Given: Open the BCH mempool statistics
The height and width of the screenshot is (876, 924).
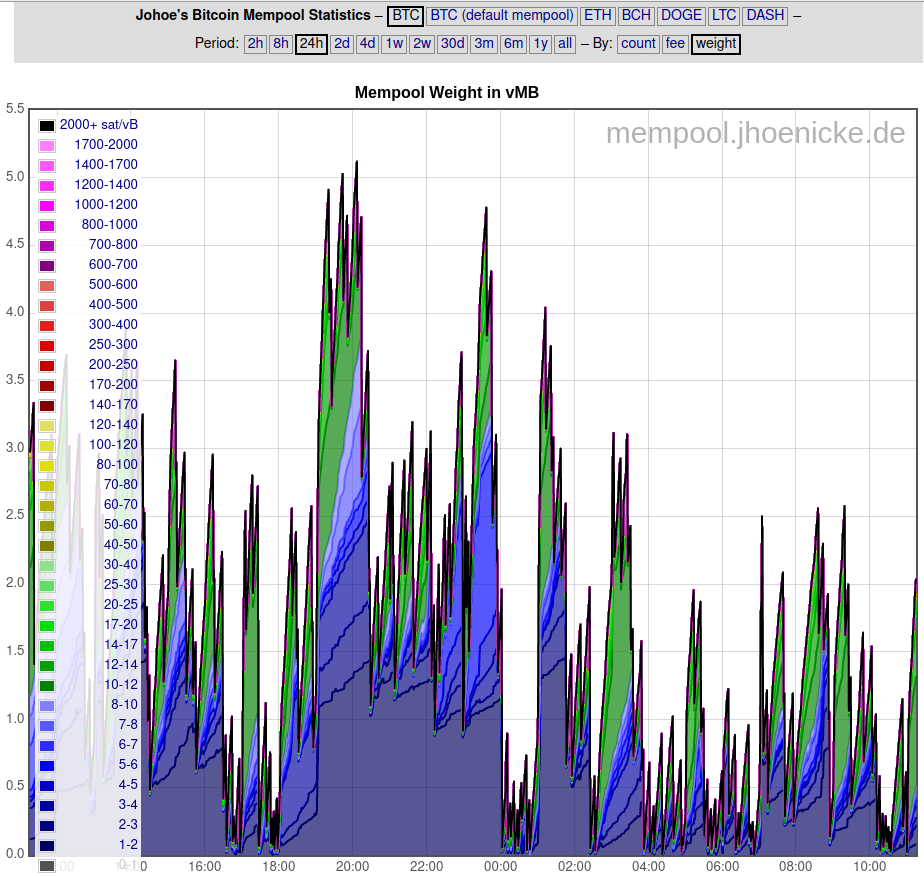Looking at the screenshot, I should (636, 15).
